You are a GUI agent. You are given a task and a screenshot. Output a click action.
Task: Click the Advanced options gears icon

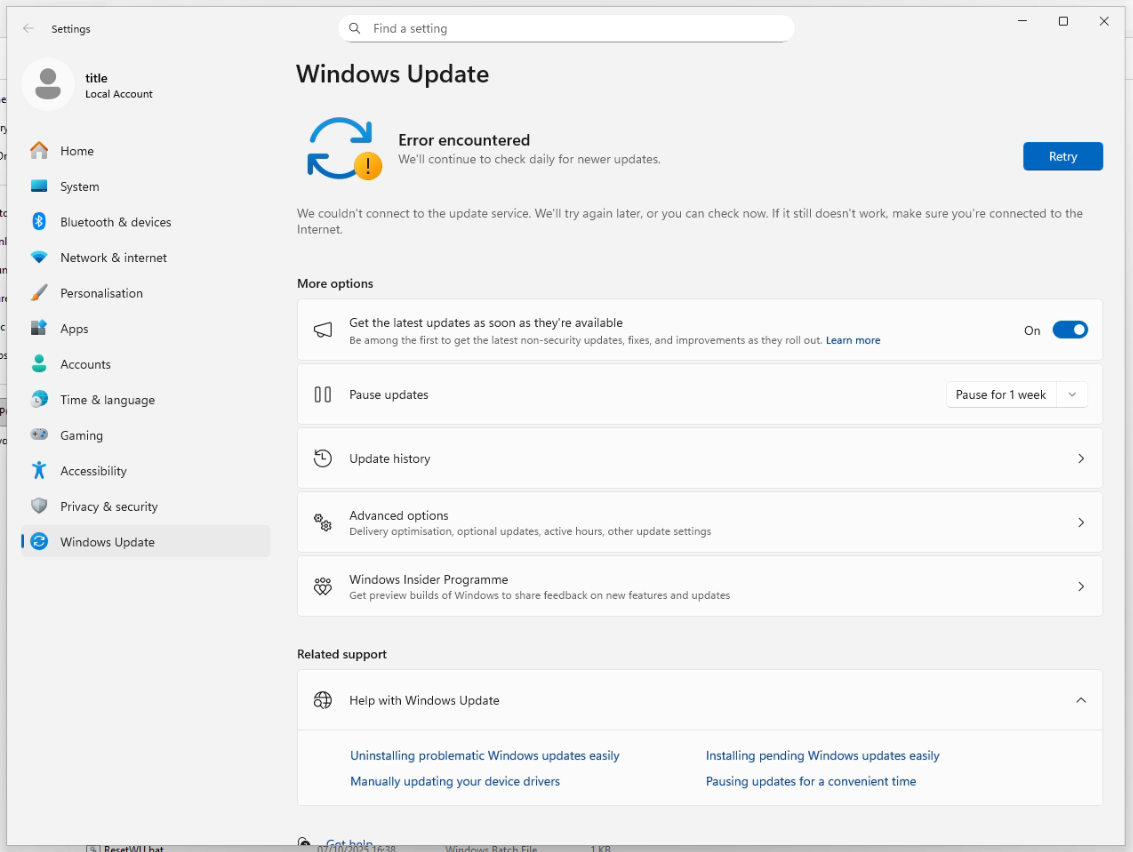(x=323, y=522)
